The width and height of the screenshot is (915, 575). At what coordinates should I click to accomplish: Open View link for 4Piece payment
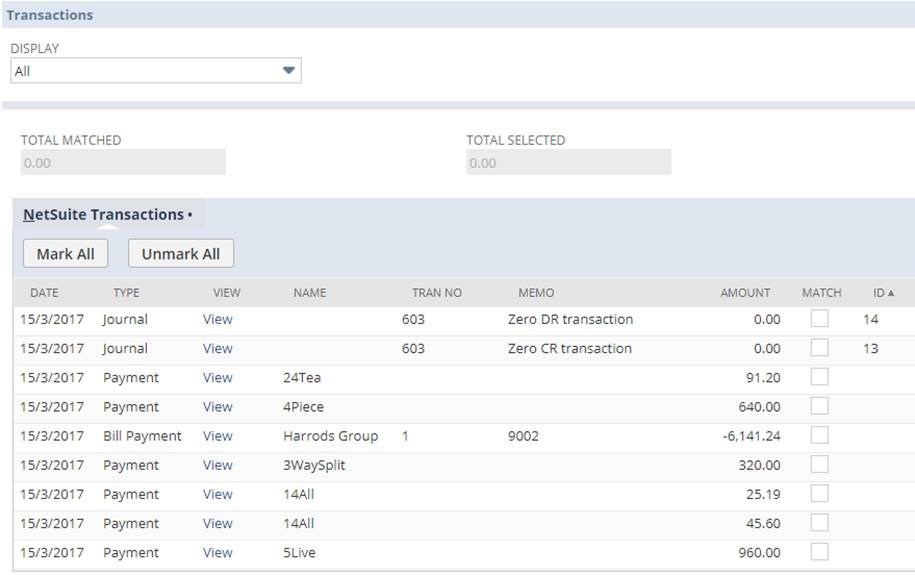click(x=217, y=407)
